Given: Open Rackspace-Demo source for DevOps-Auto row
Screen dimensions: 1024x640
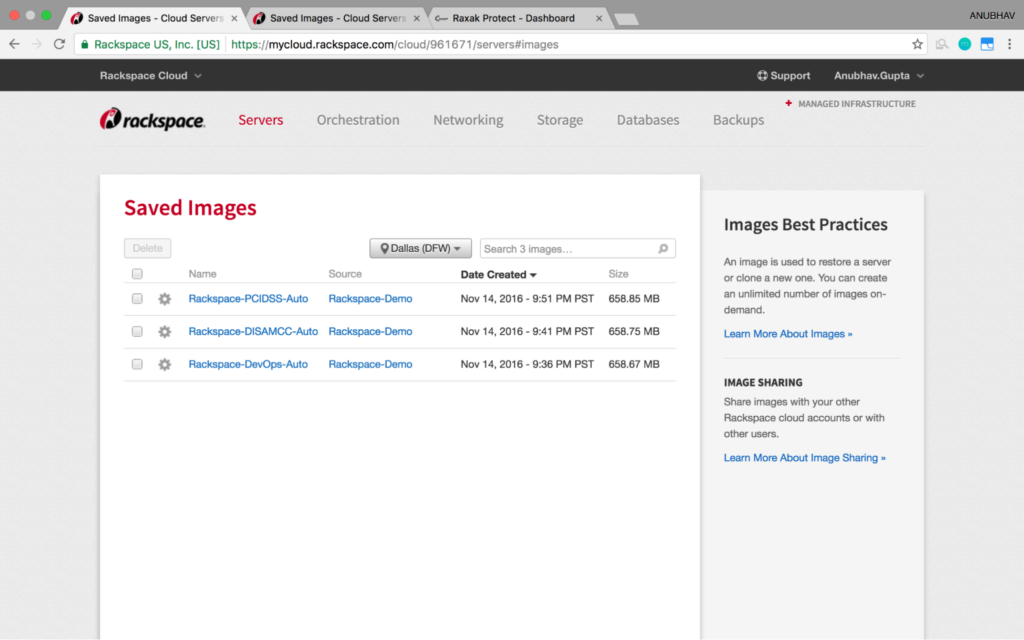Looking at the screenshot, I should (370, 364).
